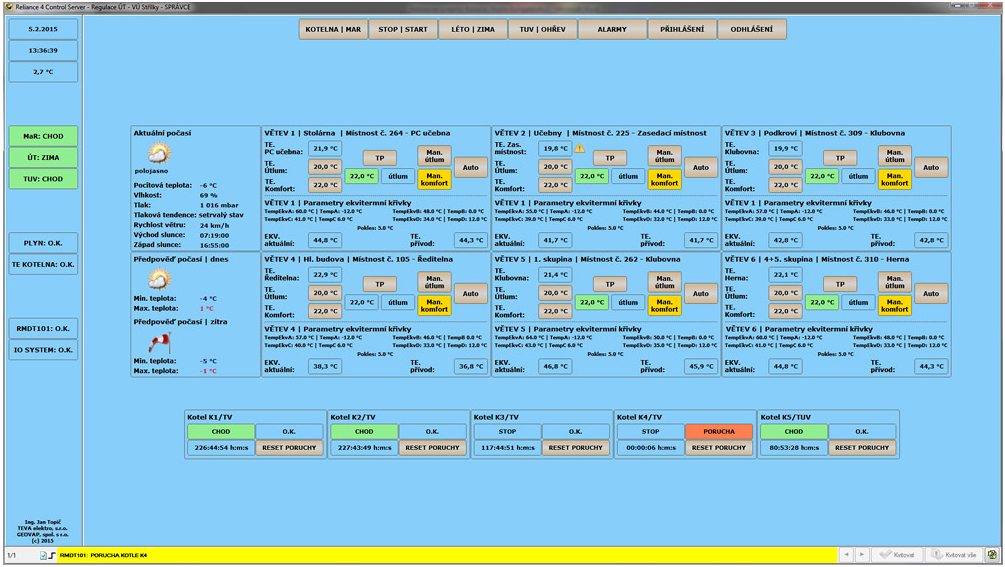Open the KOTELNA | MAR screen
Screen dimensions: 1005x567
[333, 29]
